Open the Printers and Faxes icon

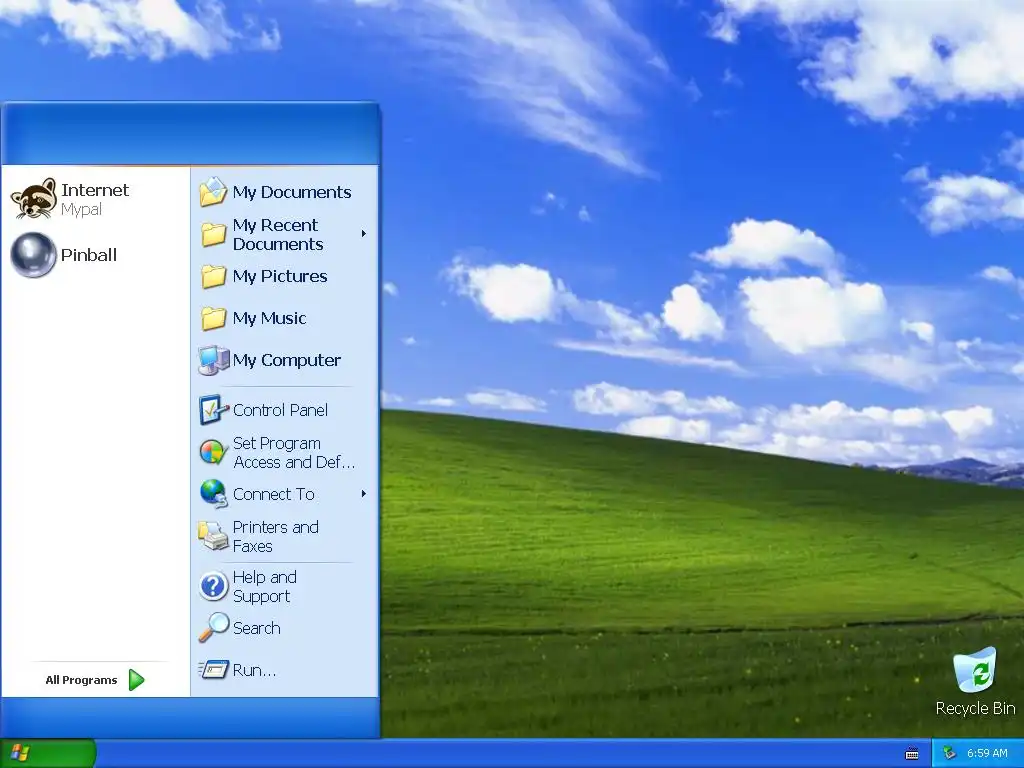(x=214, y=536)
